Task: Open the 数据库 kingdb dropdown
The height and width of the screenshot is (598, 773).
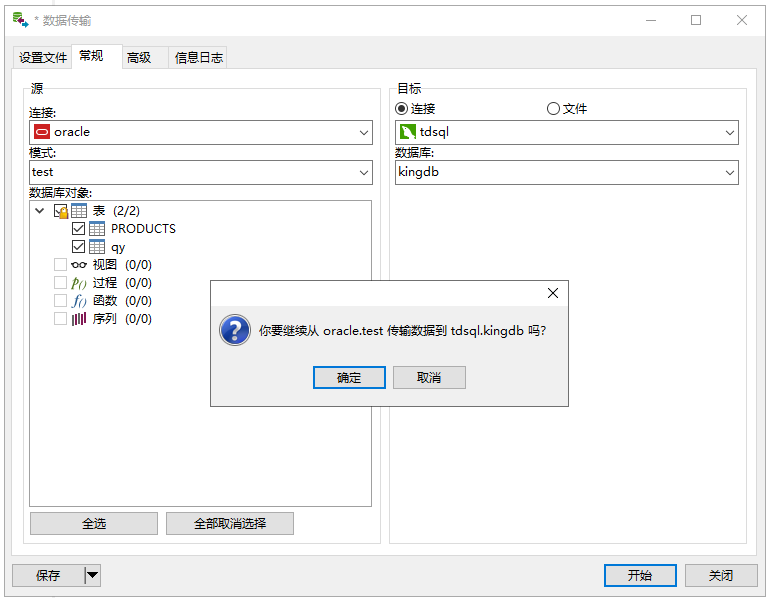Action: coord(730,173)
